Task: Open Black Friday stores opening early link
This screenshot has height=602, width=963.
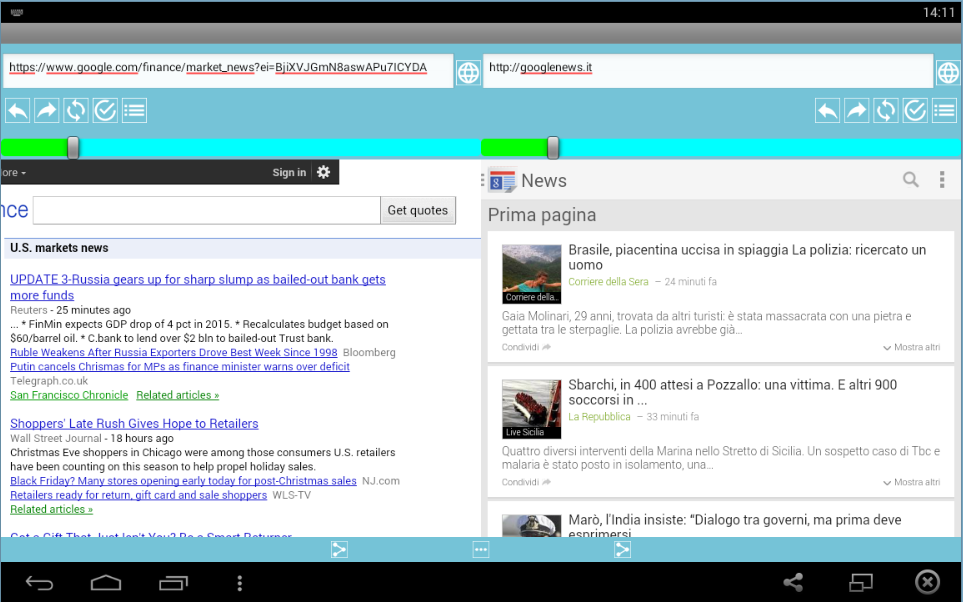Action: click(183, 480)
